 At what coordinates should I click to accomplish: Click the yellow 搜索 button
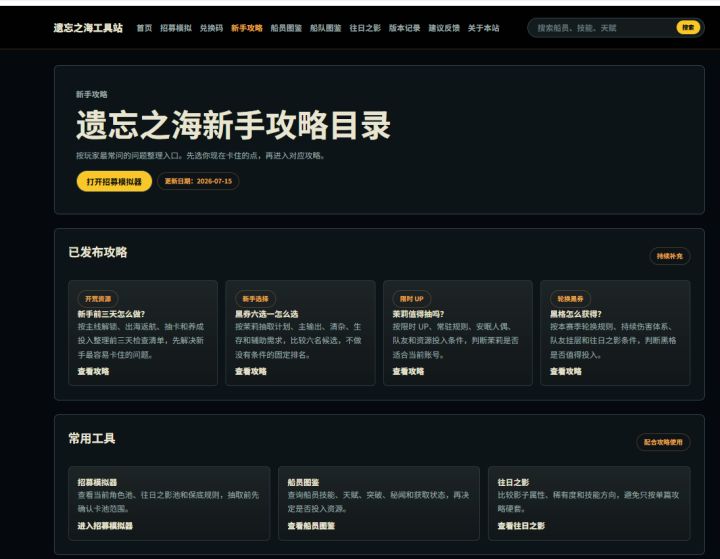pyautogui.click(x=688, y=28)
